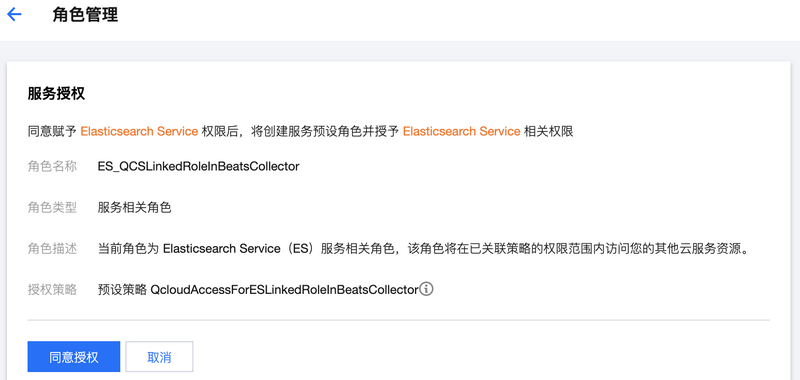The image size is (800, 380).
Task: Click the 角色名称 label
Action: [x=52, y=167]
